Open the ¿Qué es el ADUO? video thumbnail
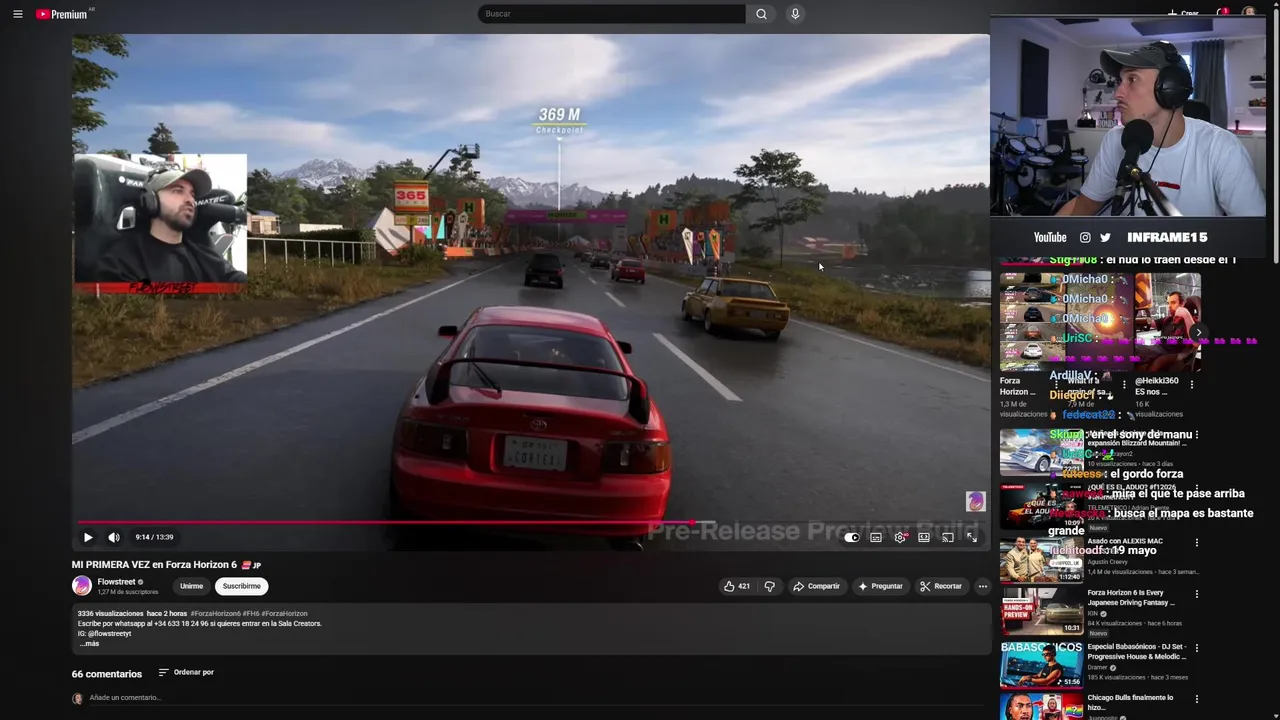1280x720 pixels. (x=1041, y=505)
